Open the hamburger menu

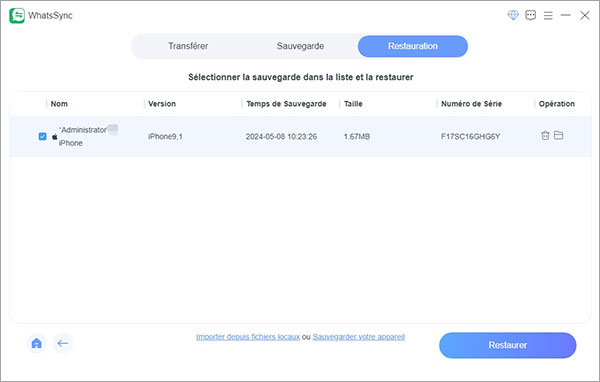[x=548, y=15]
